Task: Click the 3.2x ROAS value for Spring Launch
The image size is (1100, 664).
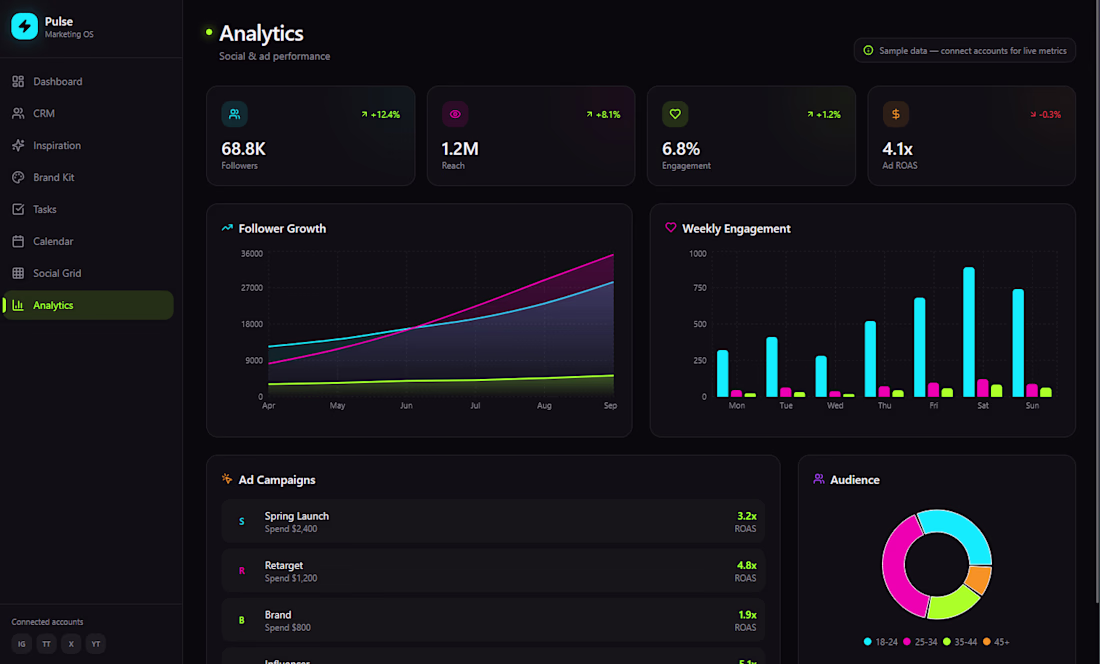Action: [x=746, y=516]
